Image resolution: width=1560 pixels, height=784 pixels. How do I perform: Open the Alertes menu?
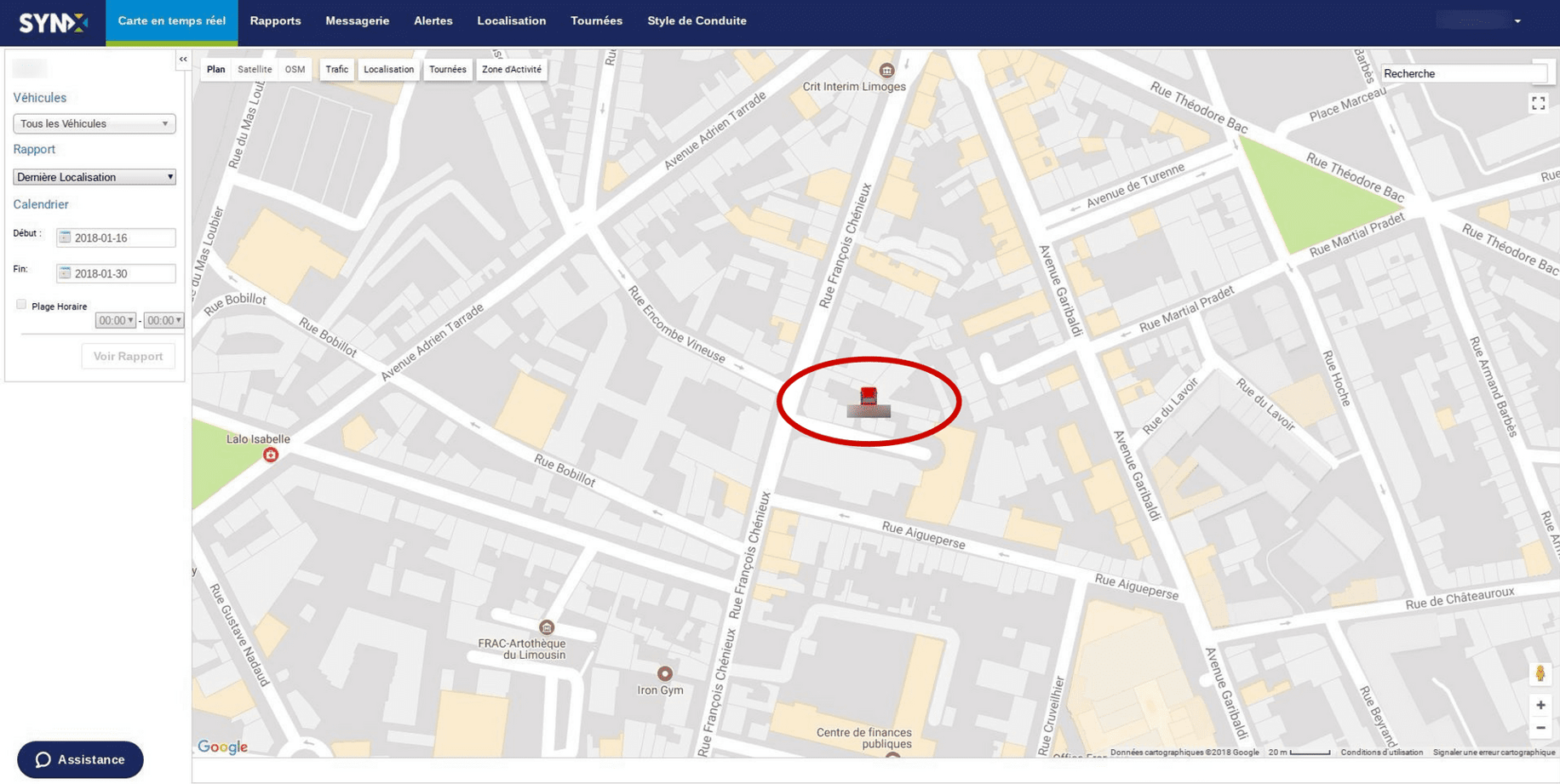coord(433,21)
